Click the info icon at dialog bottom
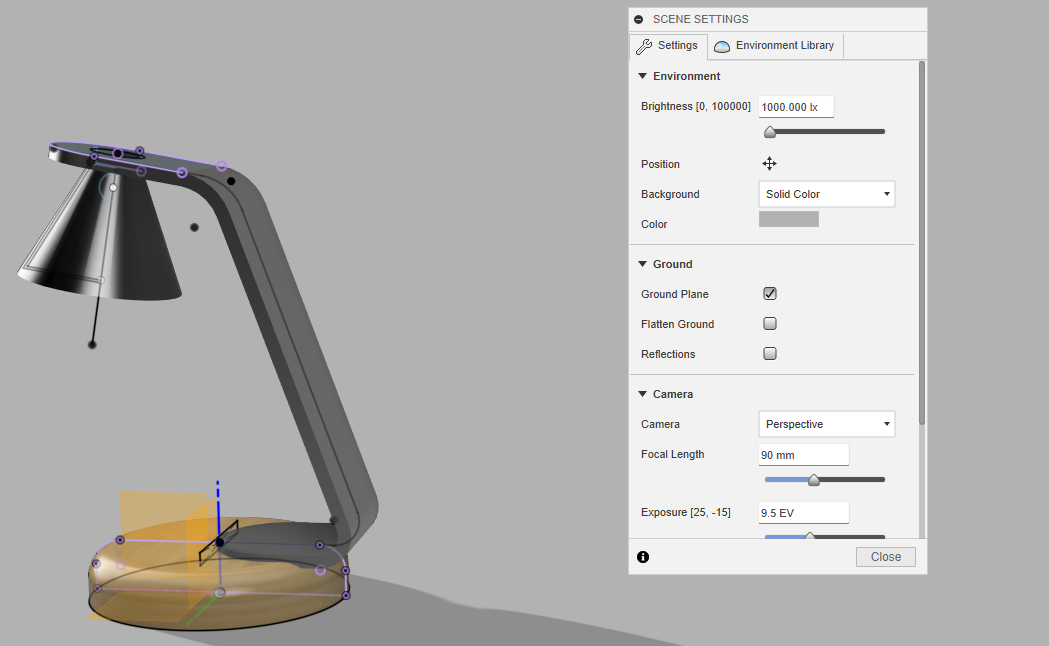This screenshot has width=1049, height=646. coord(643,557)
